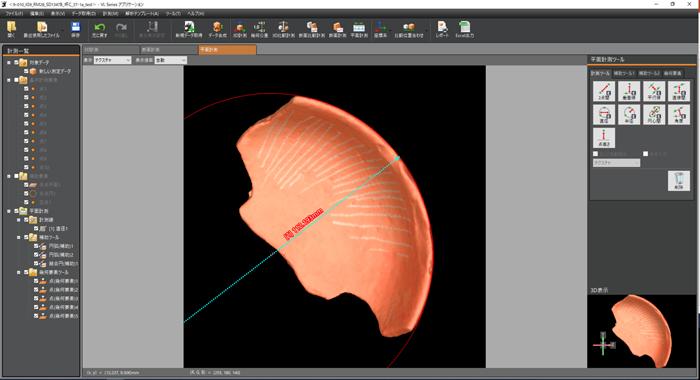This screenshot has width=700, height=380.
Task: Collapse the 補助ツール tree folder
Action: [19, 237]
